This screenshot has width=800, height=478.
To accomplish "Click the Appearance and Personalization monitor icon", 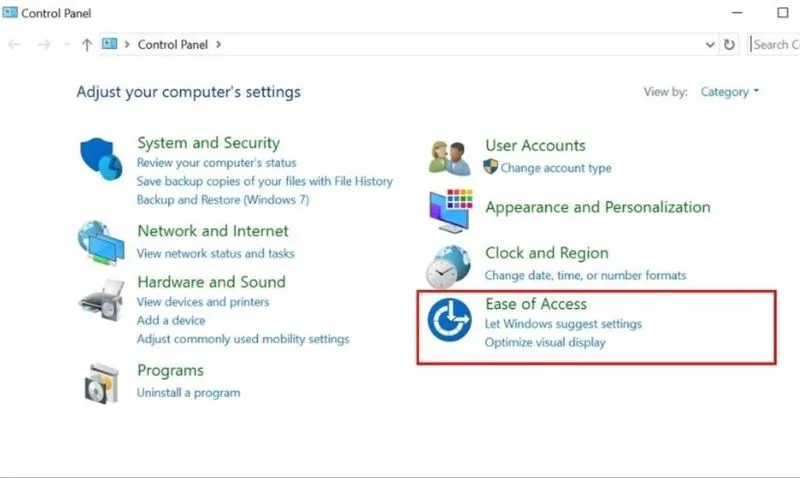I will pos(450,211).
